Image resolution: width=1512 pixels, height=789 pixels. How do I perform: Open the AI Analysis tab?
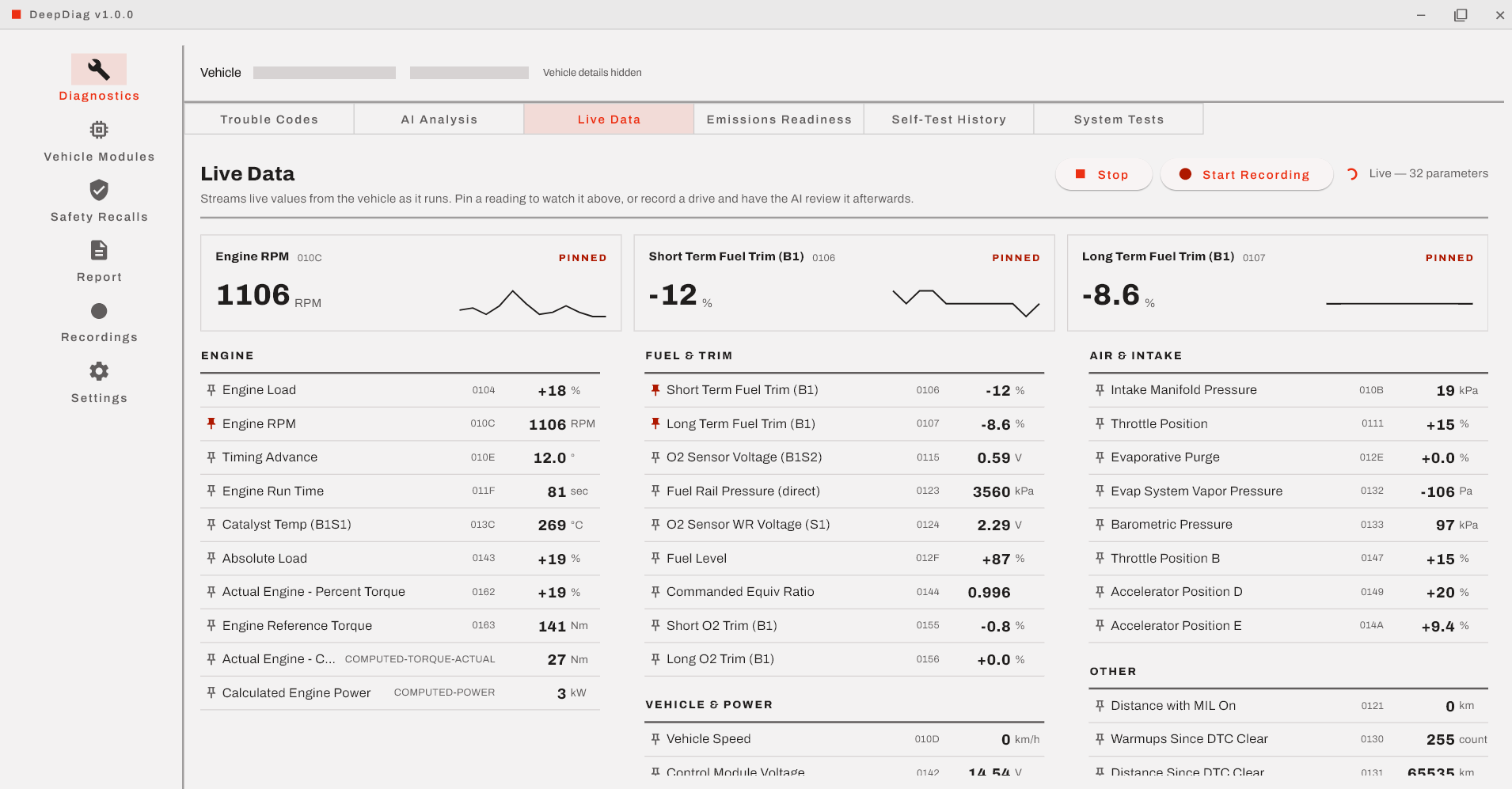(x=439, y=119)
